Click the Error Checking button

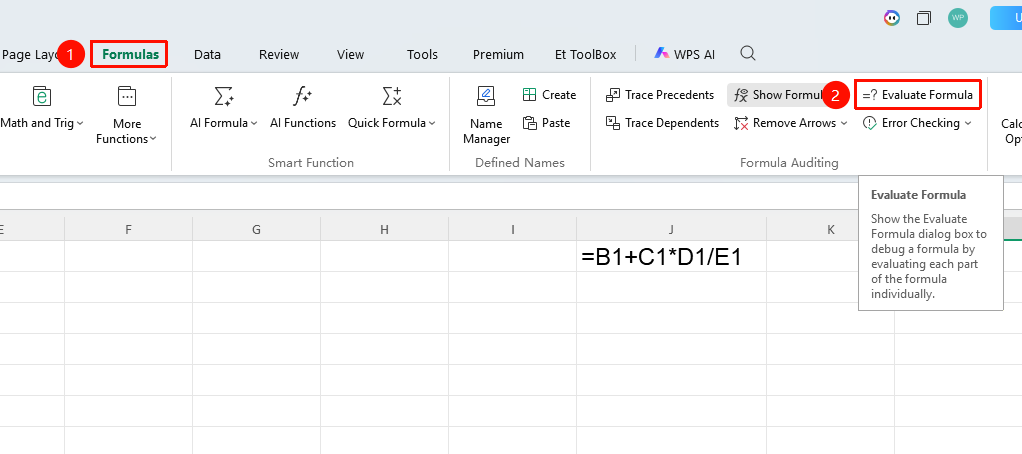911,123
